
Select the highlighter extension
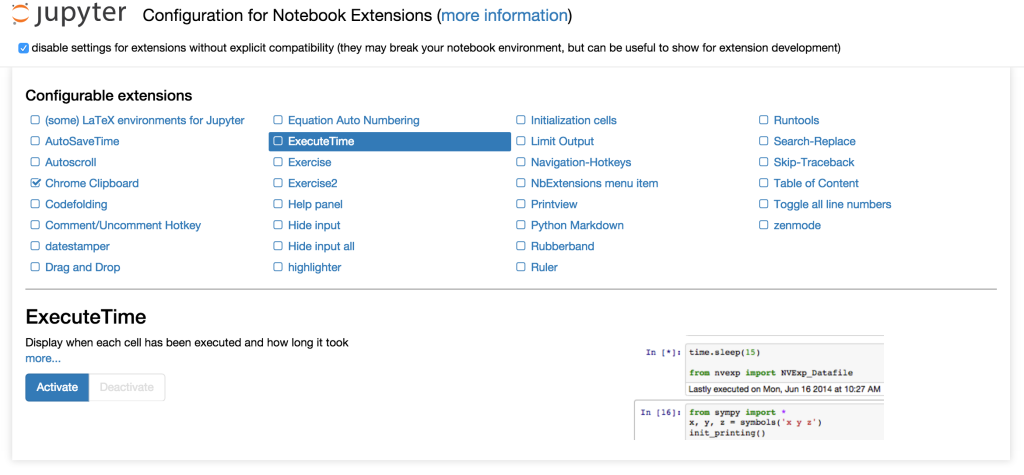[x=314, y=267]
